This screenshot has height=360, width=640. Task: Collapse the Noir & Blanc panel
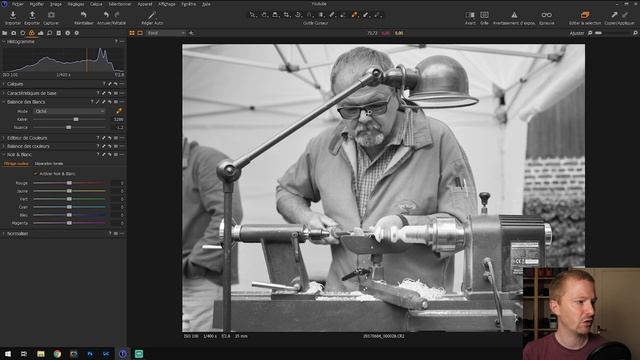[x=4, y=155]
